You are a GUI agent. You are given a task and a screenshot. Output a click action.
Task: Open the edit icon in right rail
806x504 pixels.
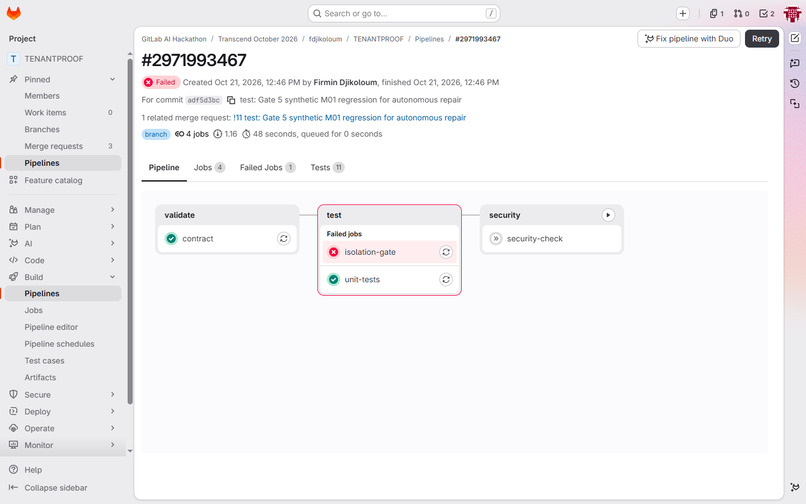pyautogui.click(x=795, y=38)
